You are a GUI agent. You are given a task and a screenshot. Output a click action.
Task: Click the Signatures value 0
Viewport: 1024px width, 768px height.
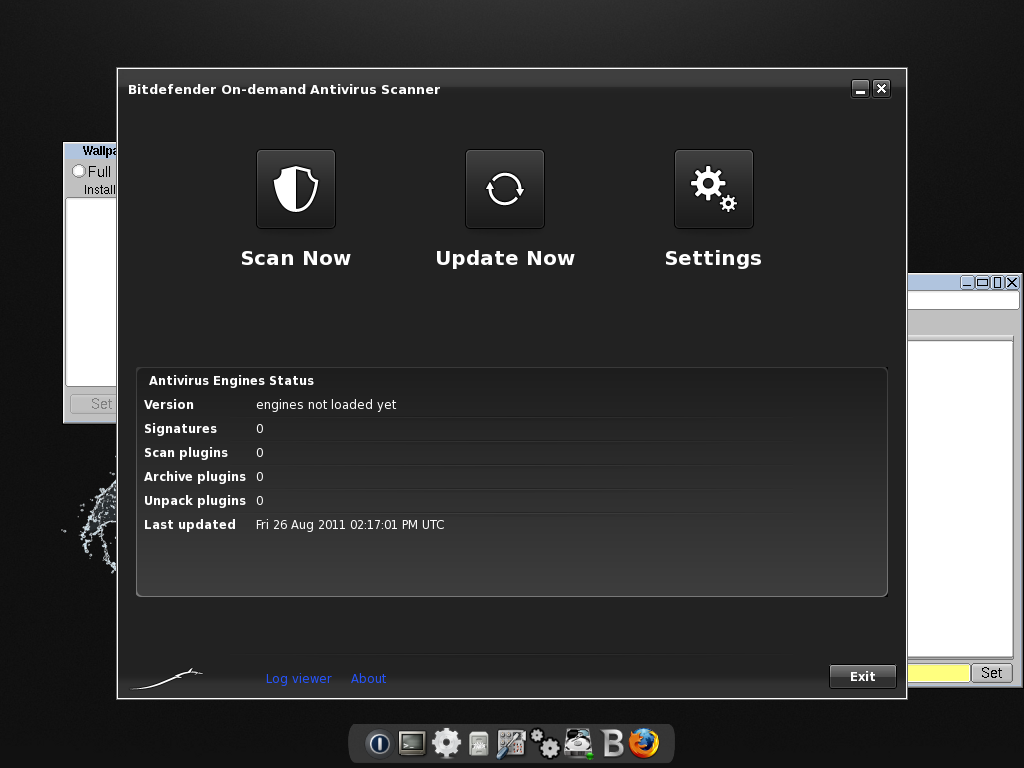coord(260,429)
